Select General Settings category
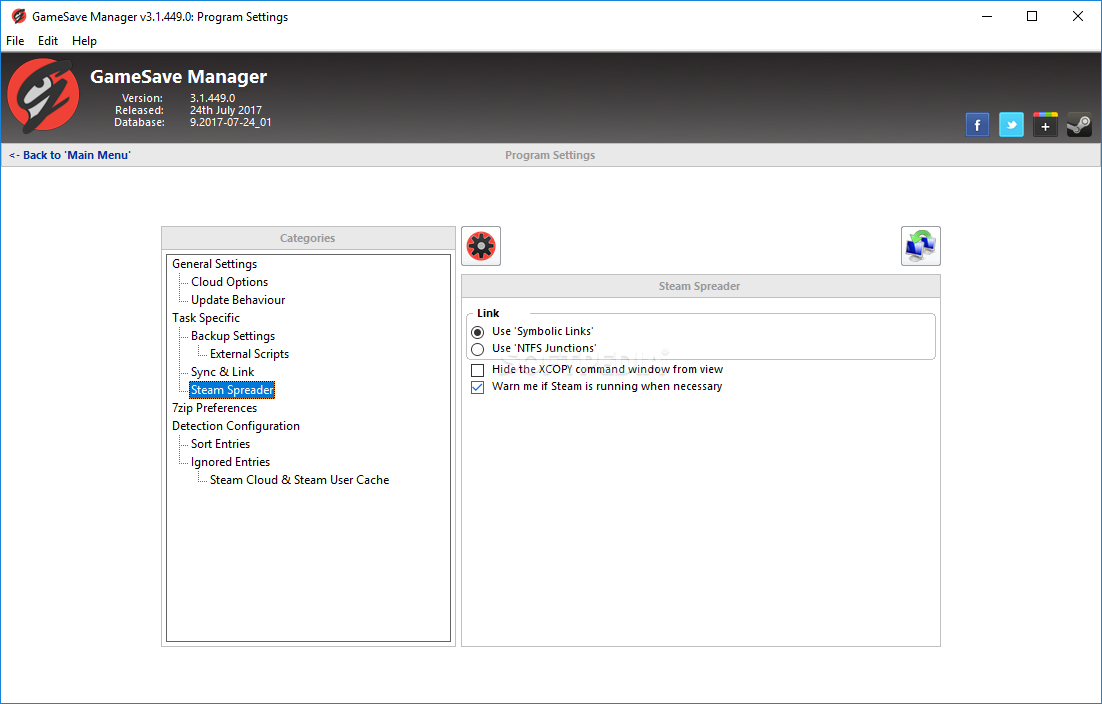 (x=214, y=264)
